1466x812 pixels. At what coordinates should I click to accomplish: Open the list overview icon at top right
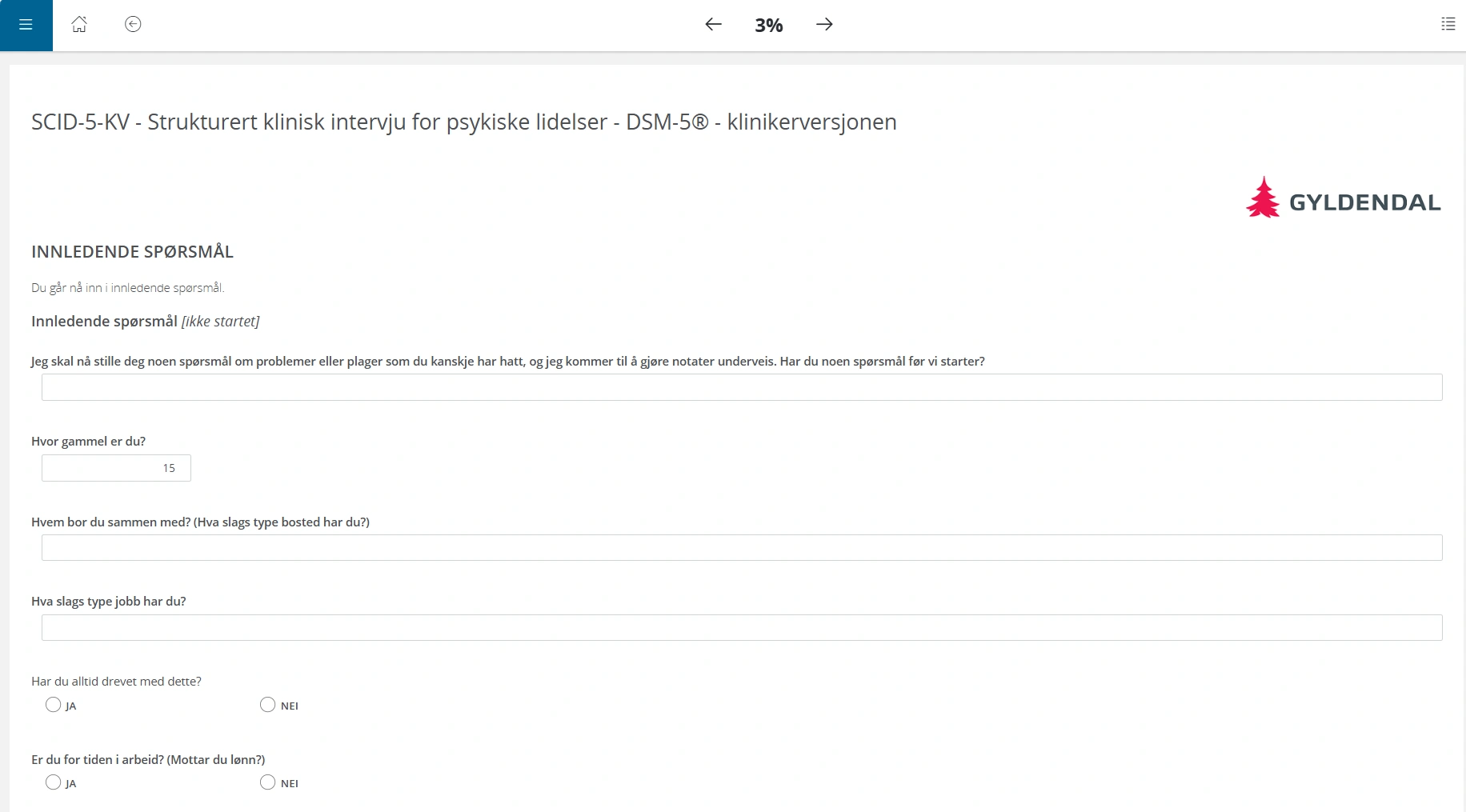(x=1448, y=24)
